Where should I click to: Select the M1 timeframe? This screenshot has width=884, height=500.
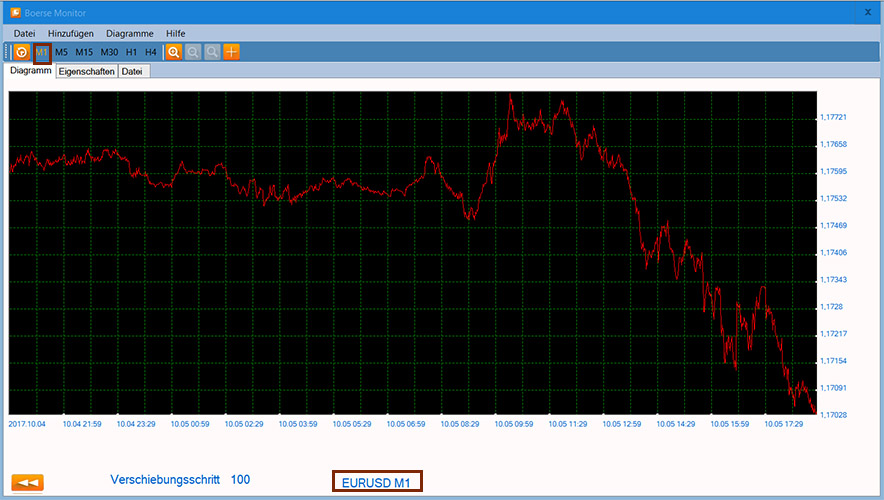click(42, 52)
